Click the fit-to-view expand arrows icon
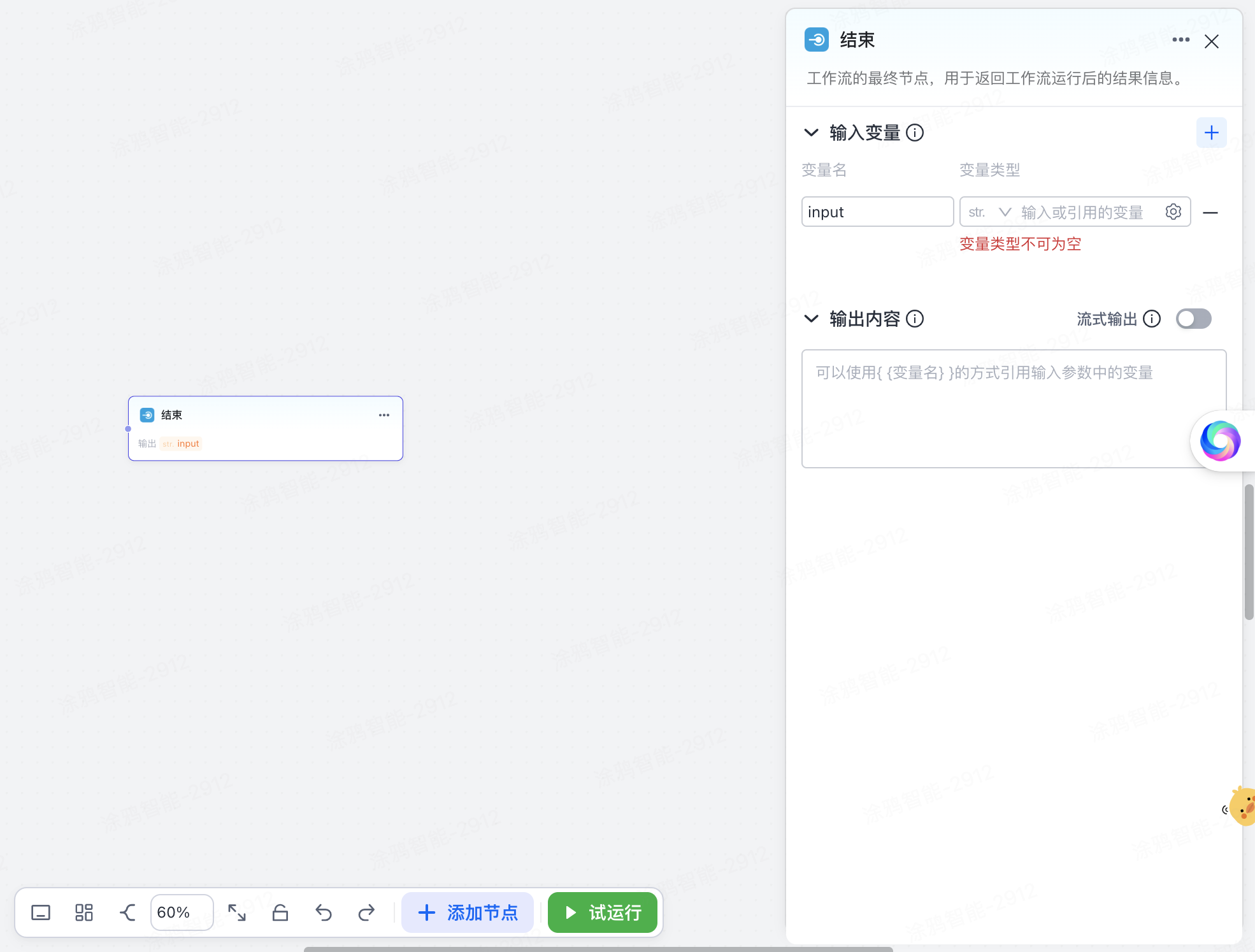This screenshot has width=1255, height=952. click(237, 912)
